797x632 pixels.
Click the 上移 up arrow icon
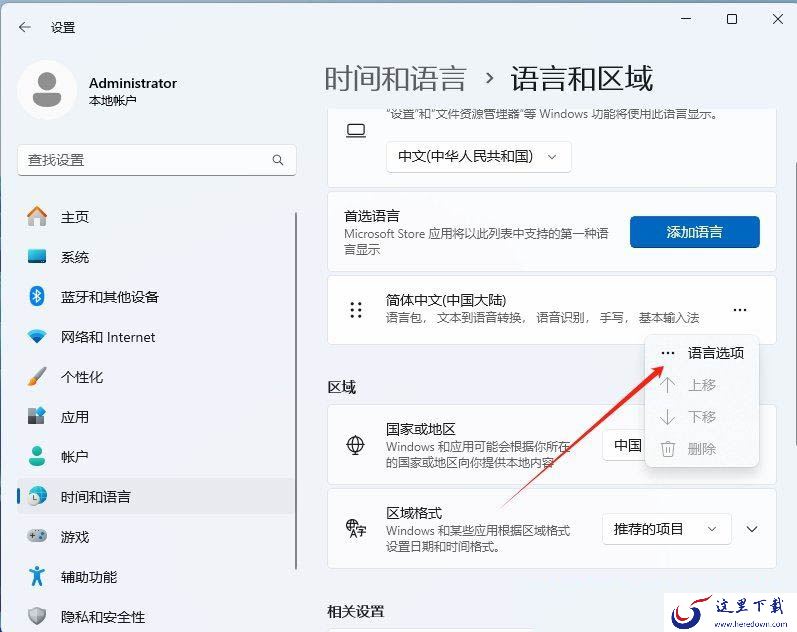tap(667, 385)
